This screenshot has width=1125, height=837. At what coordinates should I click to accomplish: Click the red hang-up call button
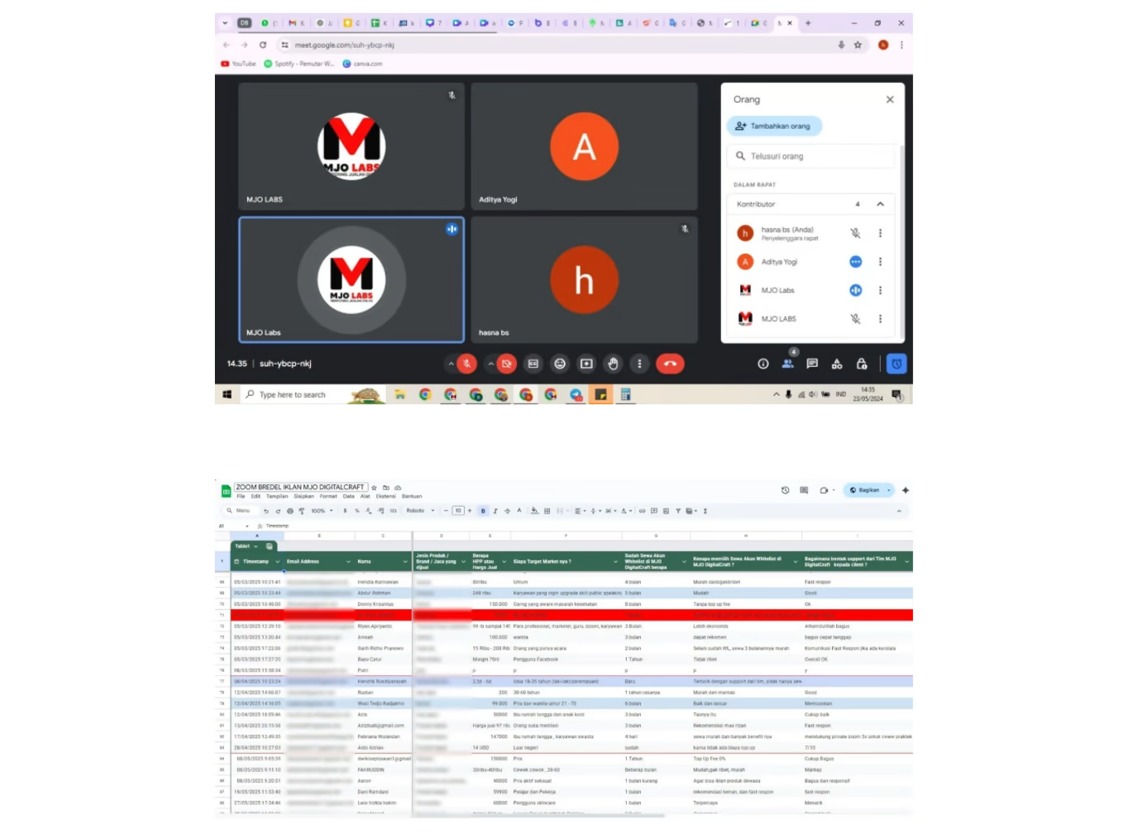669,364
